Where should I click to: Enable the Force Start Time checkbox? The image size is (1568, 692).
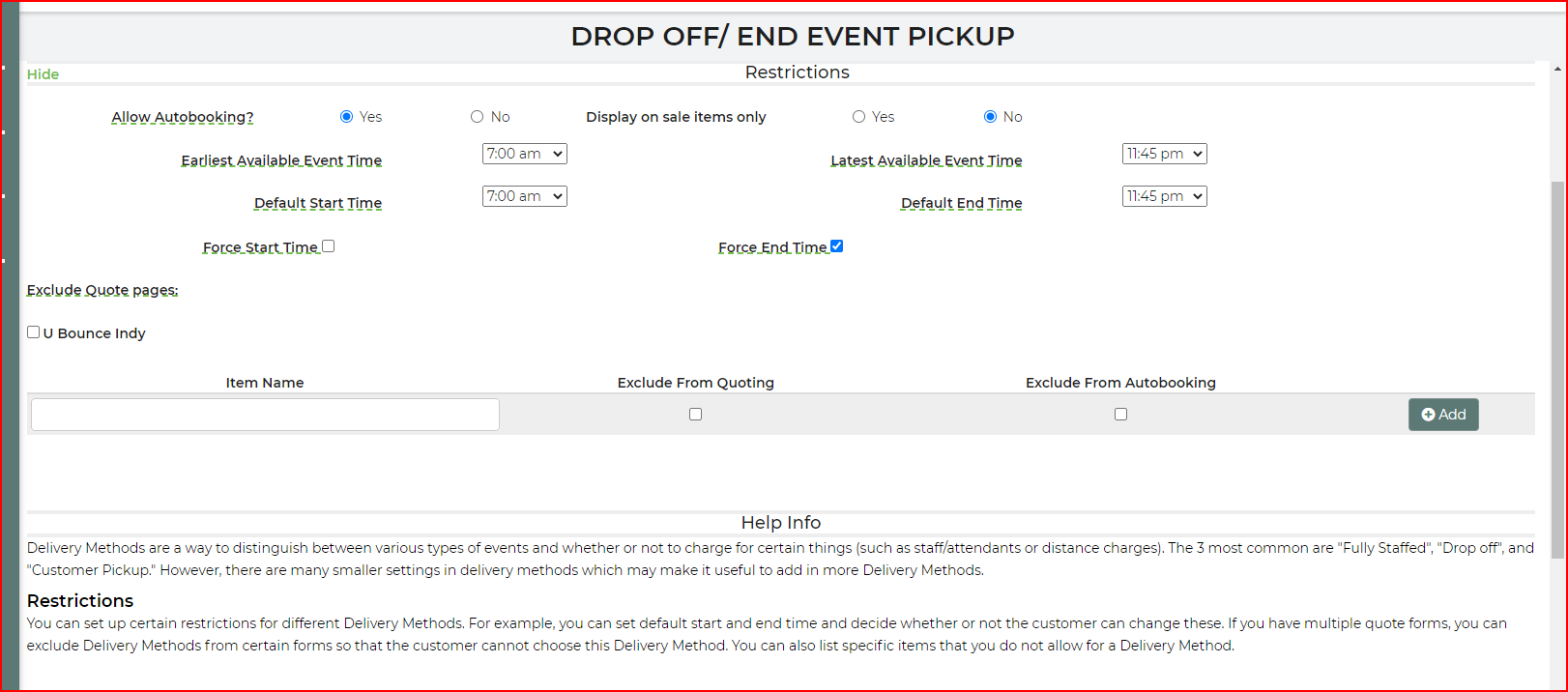[329, 246]
